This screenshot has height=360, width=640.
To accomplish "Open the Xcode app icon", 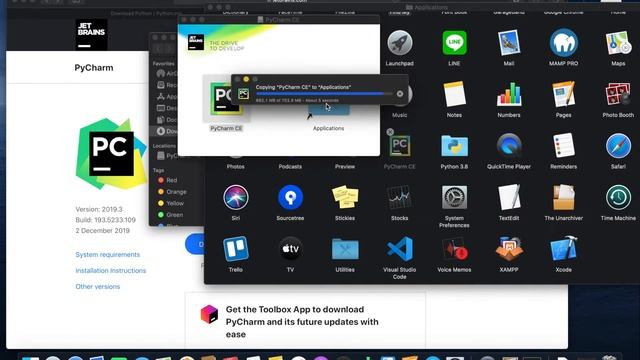I will pos(563,249).
